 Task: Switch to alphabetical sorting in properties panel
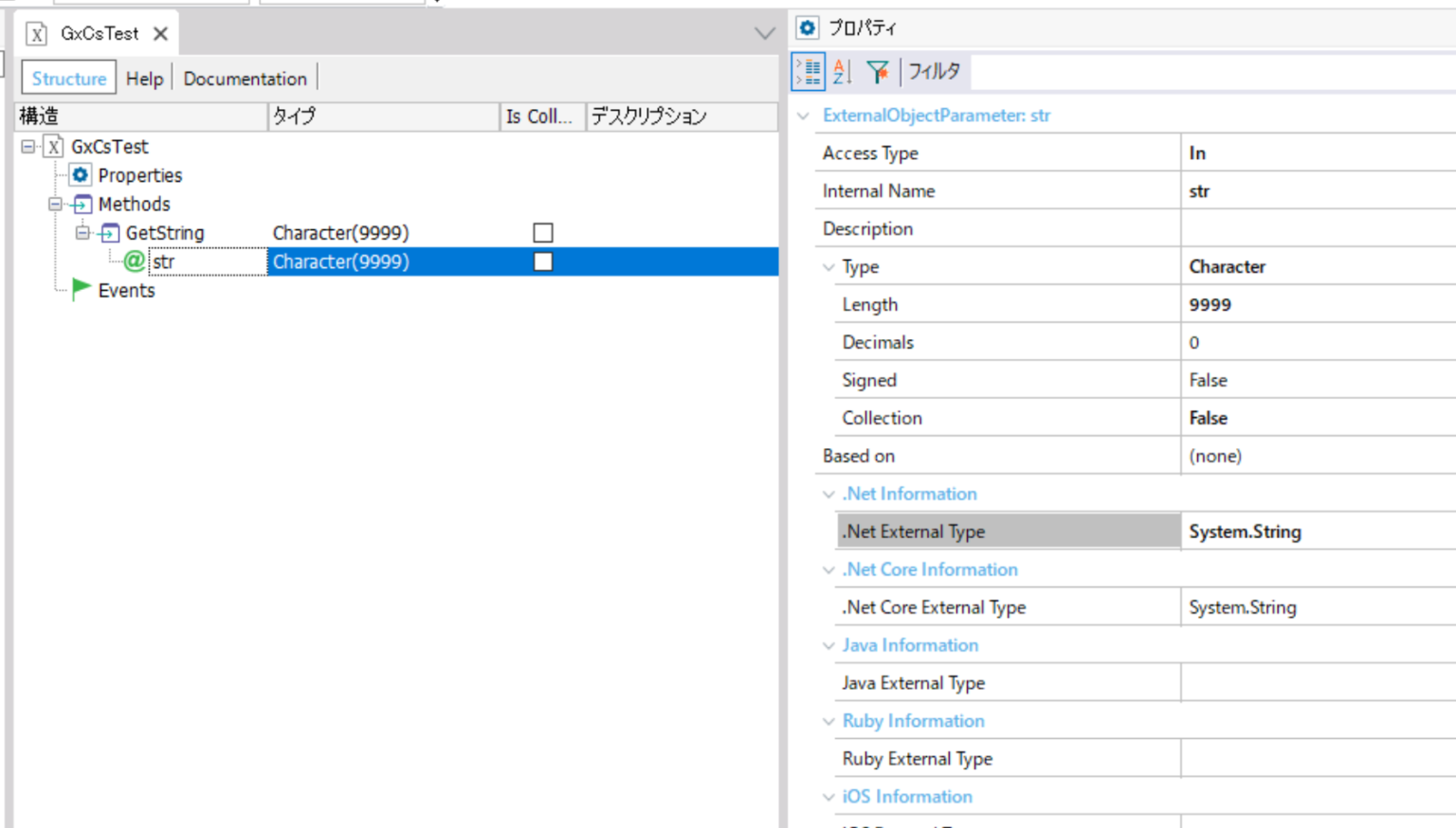[x=841, y=71]
